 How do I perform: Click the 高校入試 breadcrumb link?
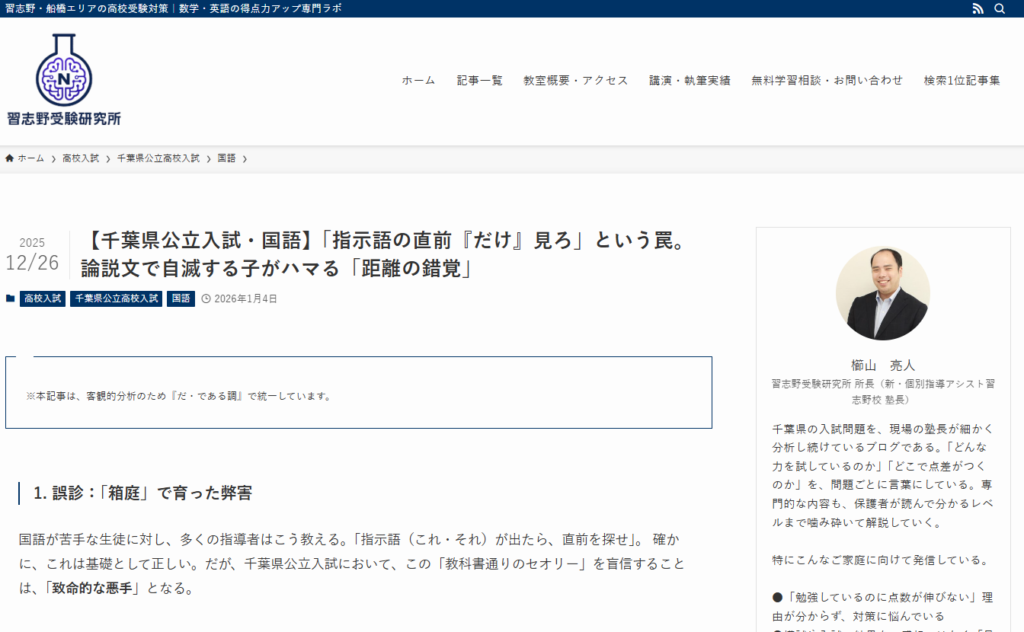[x=80, y=158]
